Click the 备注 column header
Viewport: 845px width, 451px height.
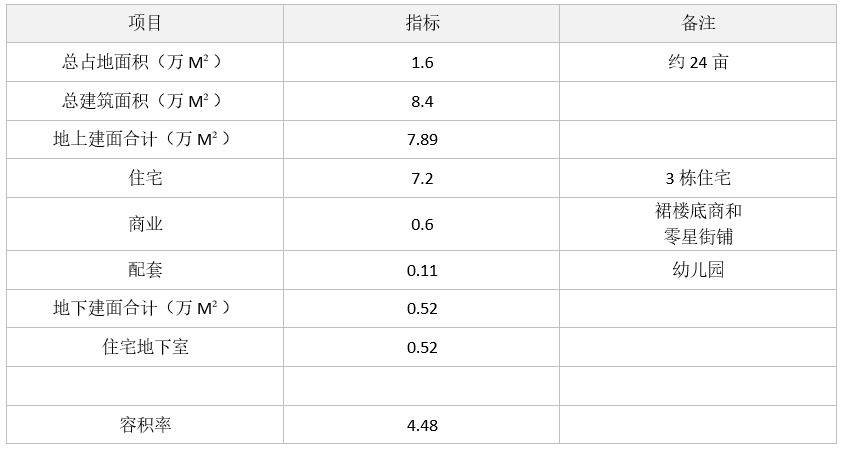(x=698, y=23)
